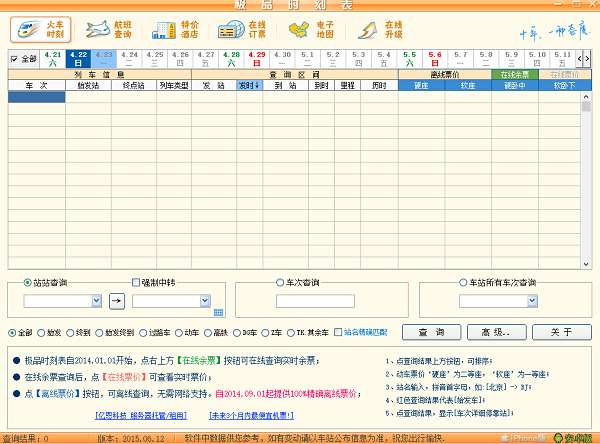Click the 车次查询 train number input field

point(313,300)
